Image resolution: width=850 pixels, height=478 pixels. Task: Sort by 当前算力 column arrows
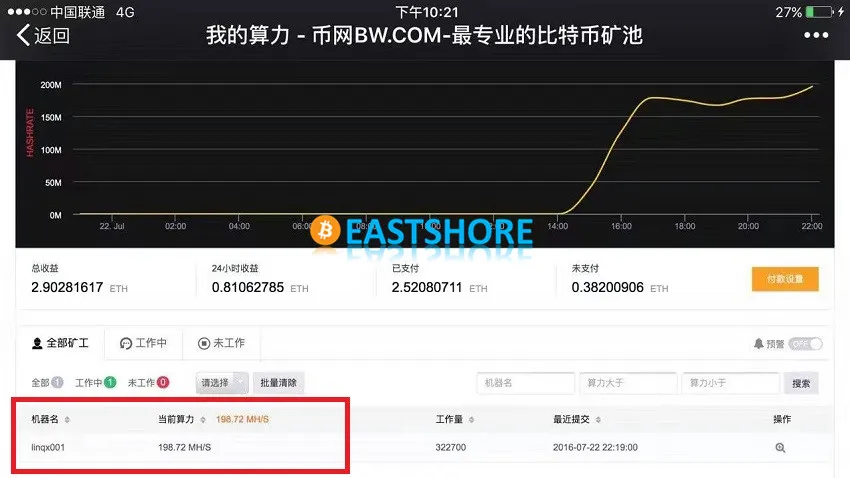click(x=203, y=419)
